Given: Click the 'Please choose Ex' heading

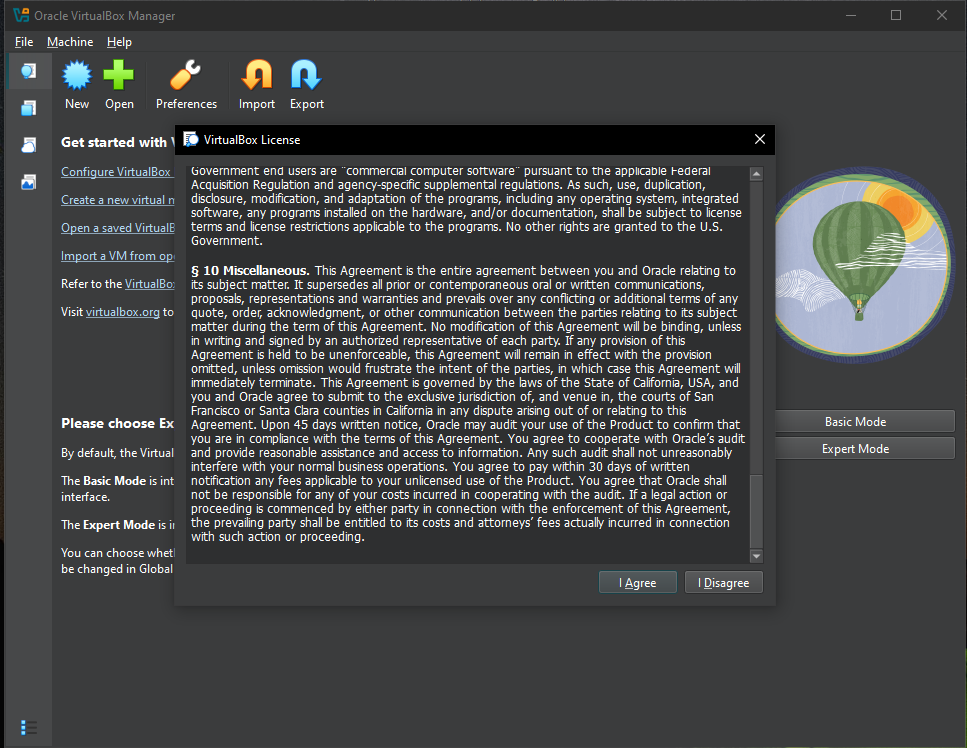Looking at the screenshot, I should coord(117,424).
